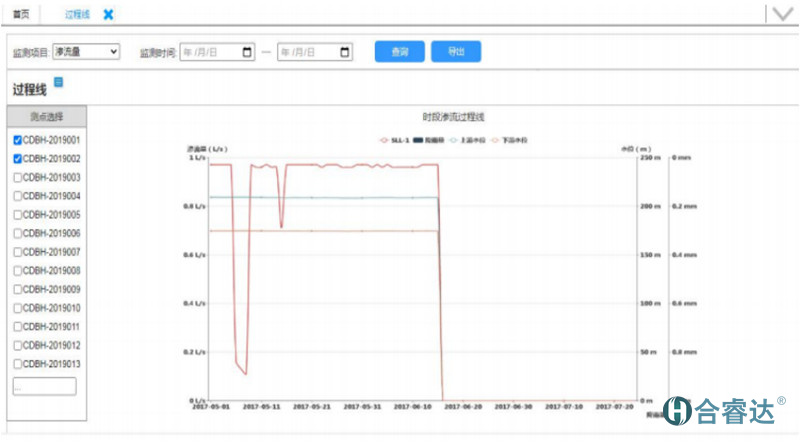Check the CDBH-2019003 measuring point
Image resolution: width=800 pixels, height=443 pixels.
17,177
